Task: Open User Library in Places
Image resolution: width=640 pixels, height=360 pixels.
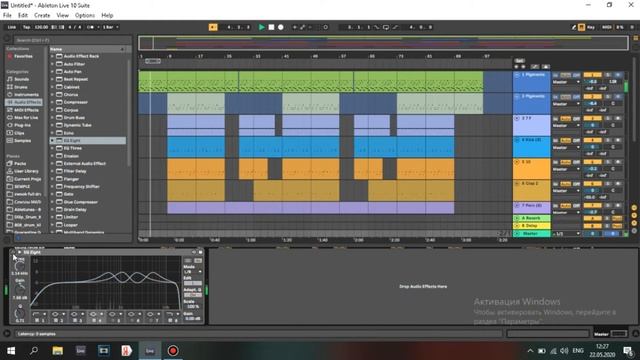Action: pos(23,171)
